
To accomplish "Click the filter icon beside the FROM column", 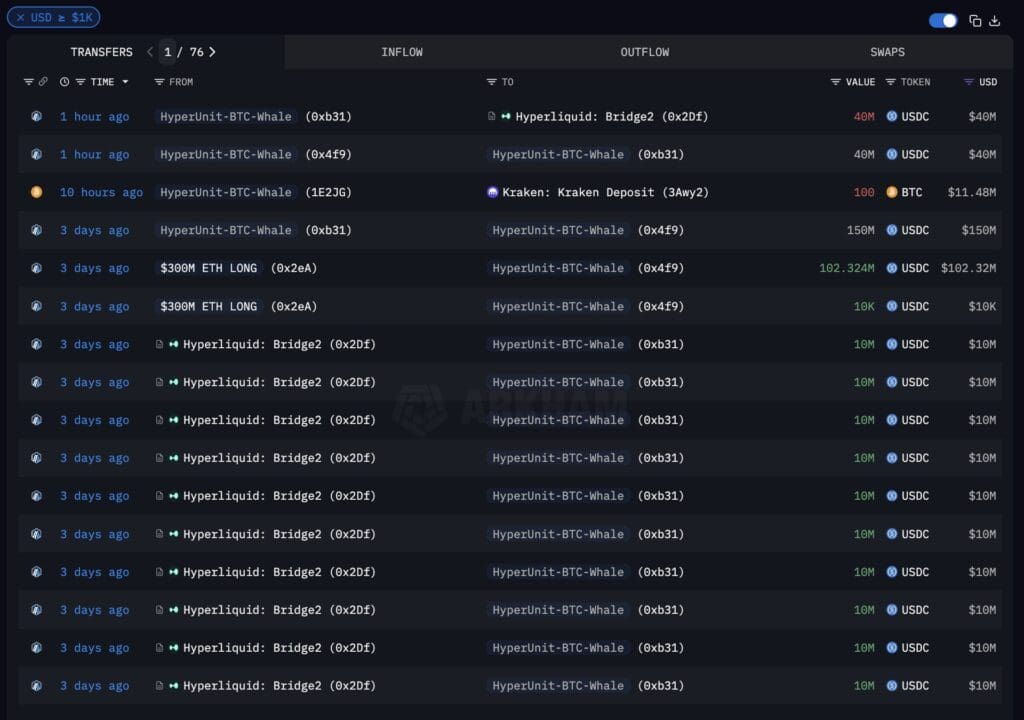I will coord(160,82).
